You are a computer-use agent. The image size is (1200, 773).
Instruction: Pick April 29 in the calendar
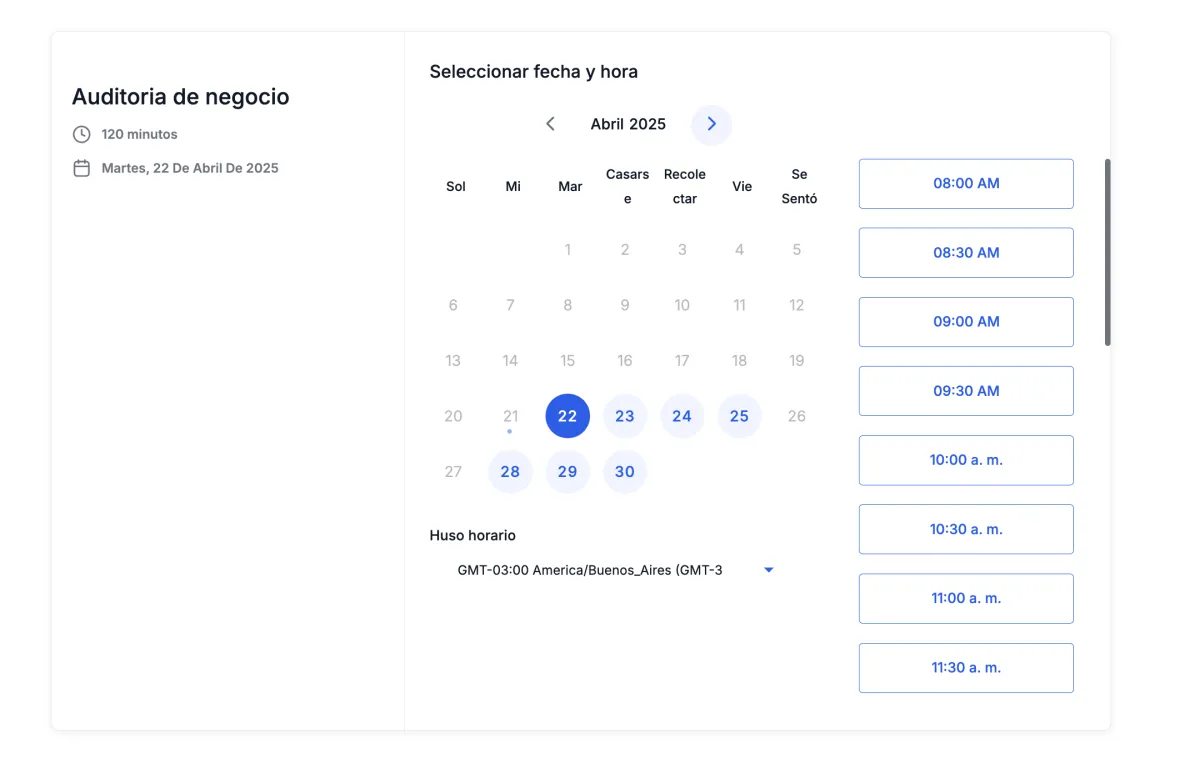point(568,472)
